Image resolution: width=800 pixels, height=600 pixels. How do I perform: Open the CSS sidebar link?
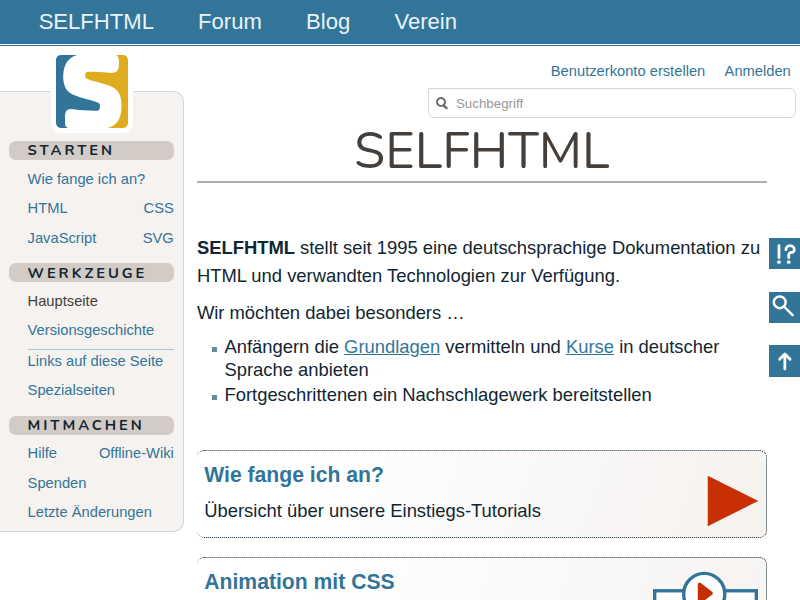coord(158,208)
